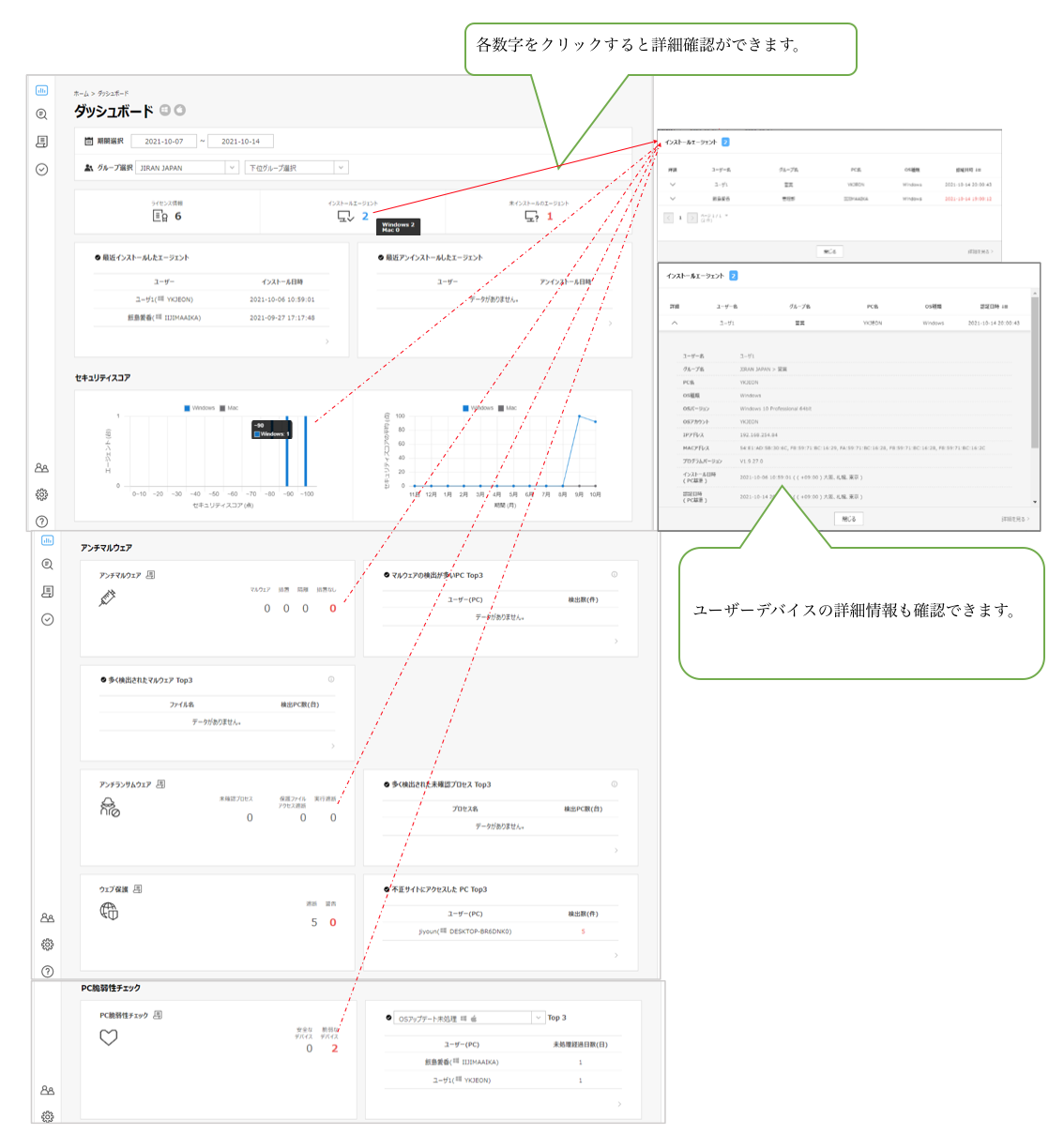1064x1135 pixels.
Task: Click the red uninstalled agent count 1
Action: [550, 216]
